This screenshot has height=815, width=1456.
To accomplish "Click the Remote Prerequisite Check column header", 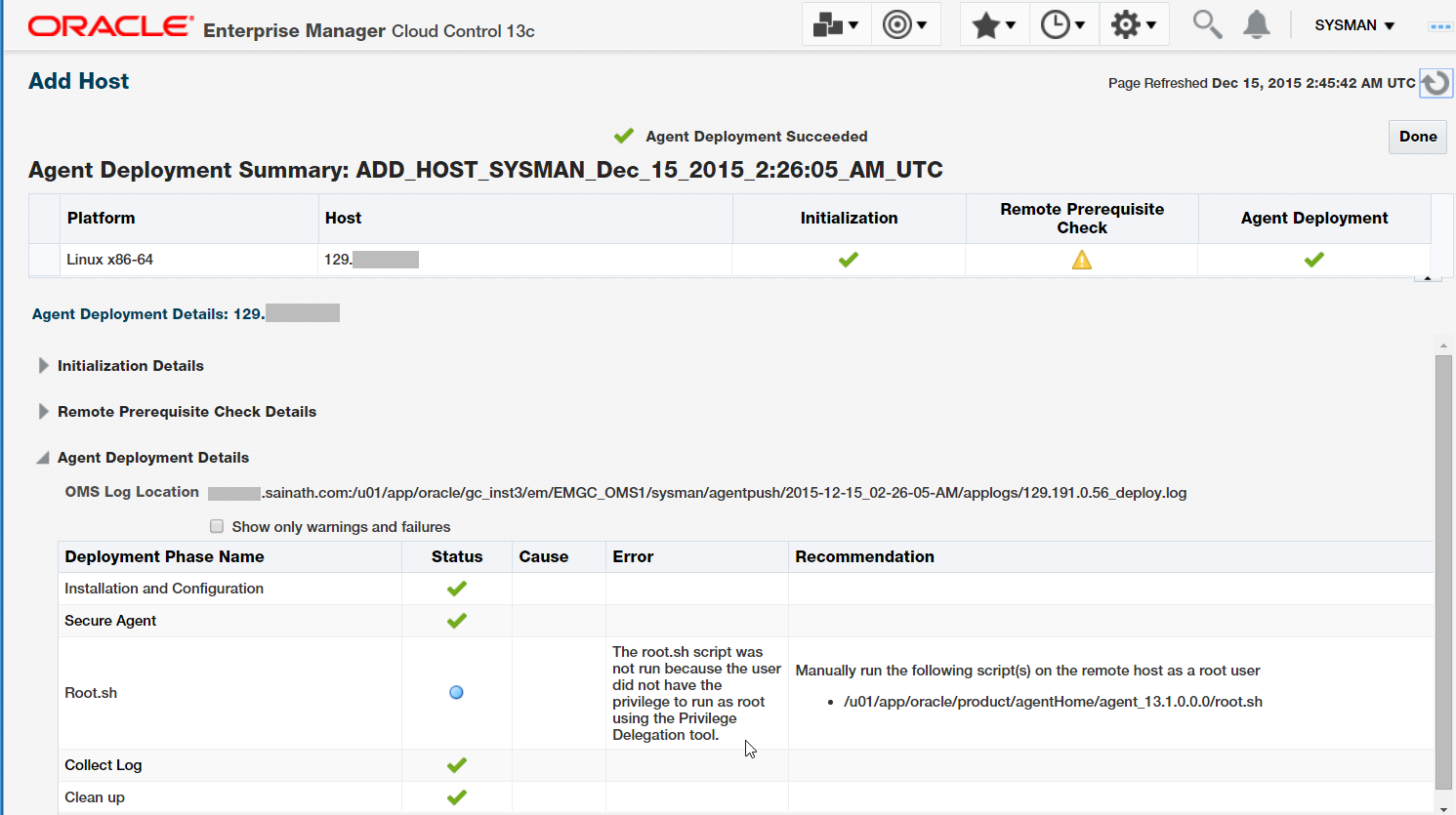I will click(x=1082, y=219).
